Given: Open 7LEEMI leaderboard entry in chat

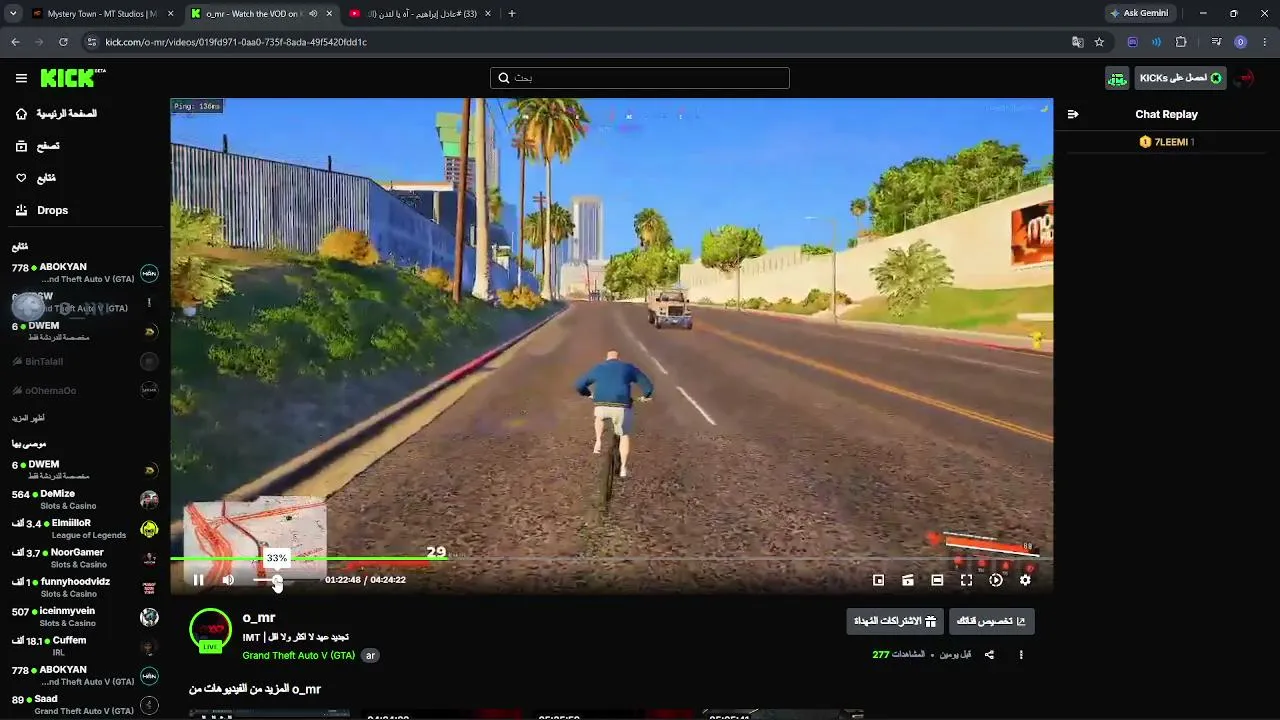Looking at the screenshot, I should coord(1166,142).
